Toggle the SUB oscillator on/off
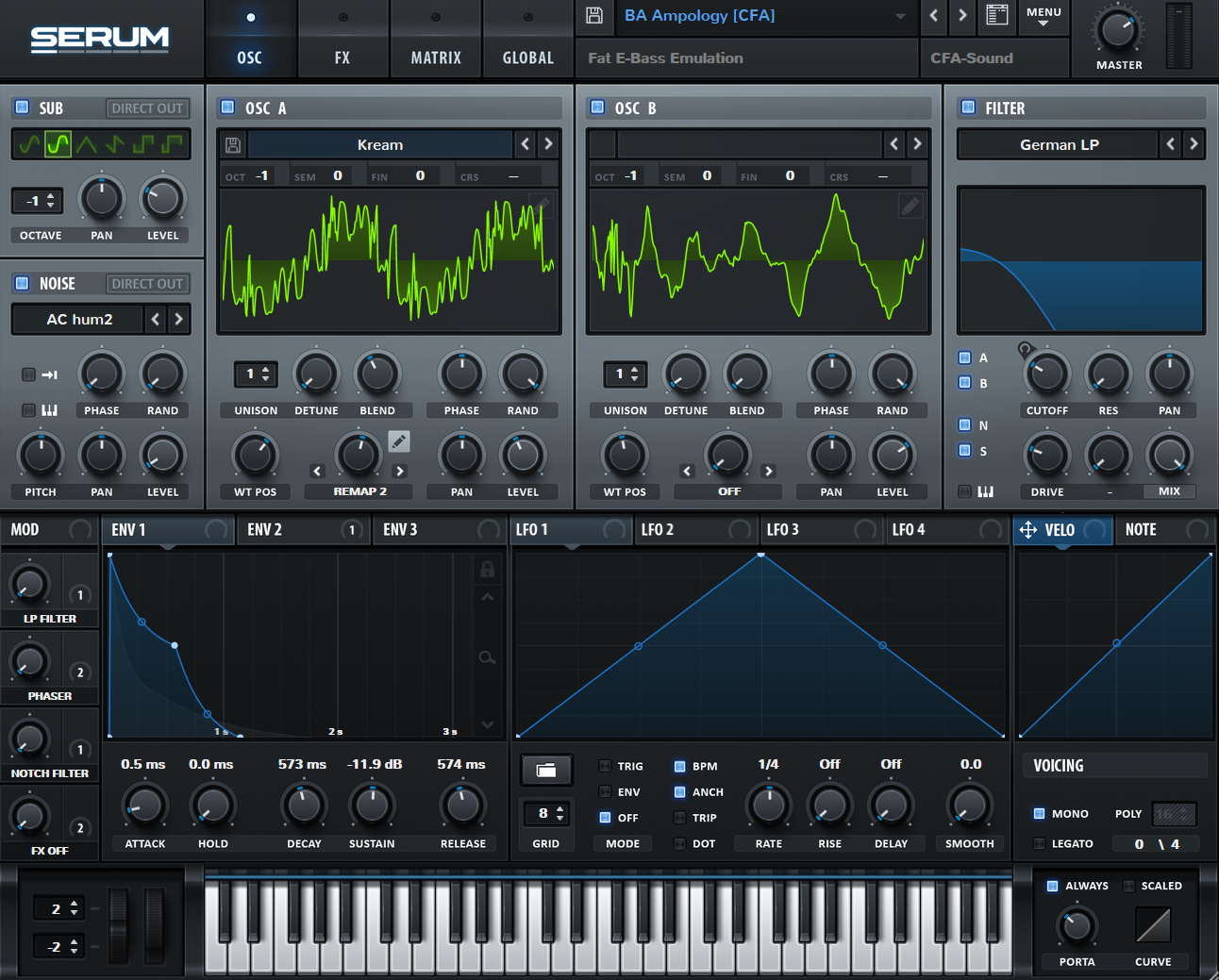The width and height of the screenshot is (1219, 980). point(23,108)
